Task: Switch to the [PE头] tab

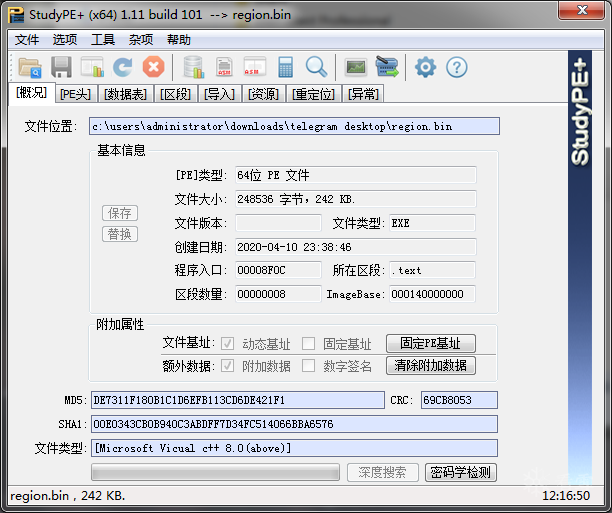Action: [75, 94]
